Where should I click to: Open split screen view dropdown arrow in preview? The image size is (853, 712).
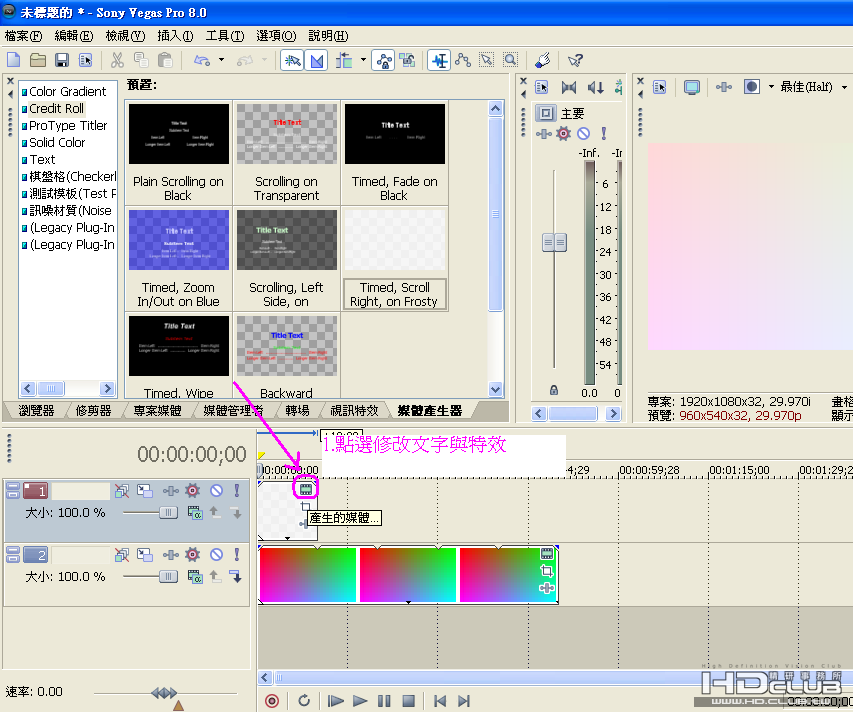[x=771, y=87]
